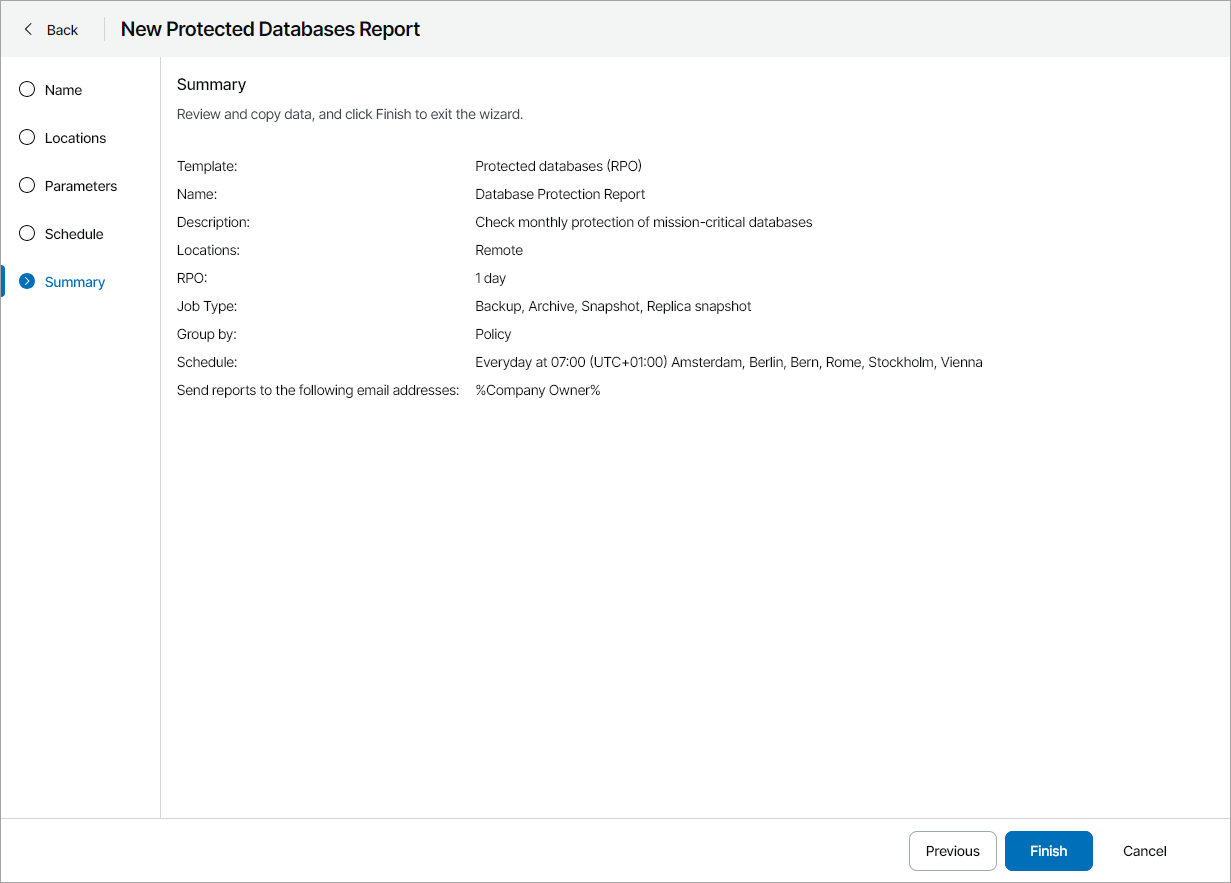Click the '%Company Owner%' email value

click(x=537, y=390)
